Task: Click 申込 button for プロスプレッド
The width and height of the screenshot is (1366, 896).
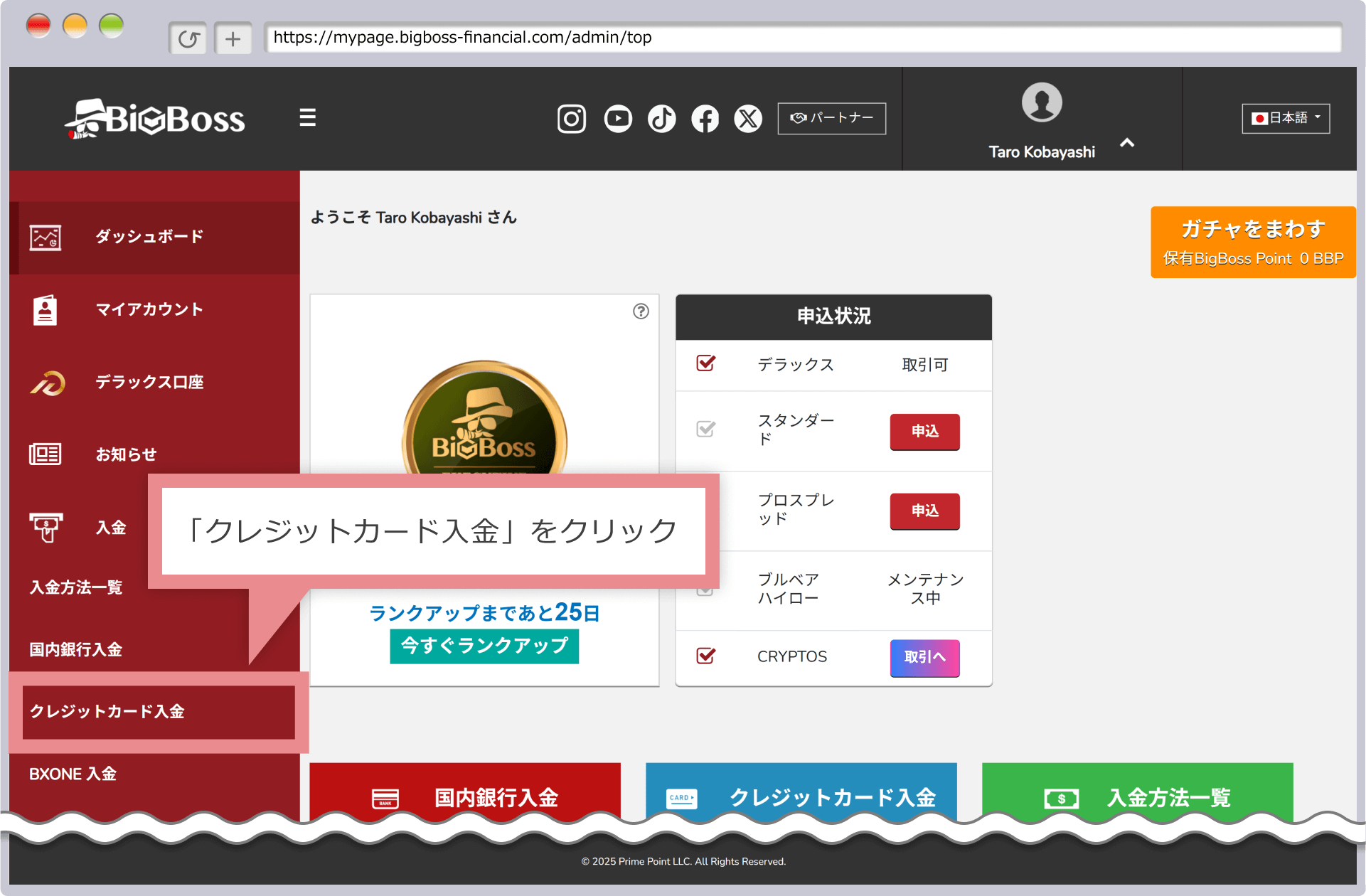Action: coord(924,511)
